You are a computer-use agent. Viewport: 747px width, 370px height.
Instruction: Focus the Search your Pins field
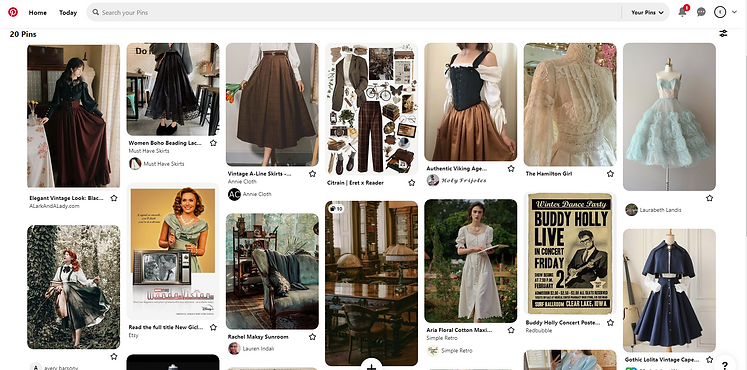point(354,12)
